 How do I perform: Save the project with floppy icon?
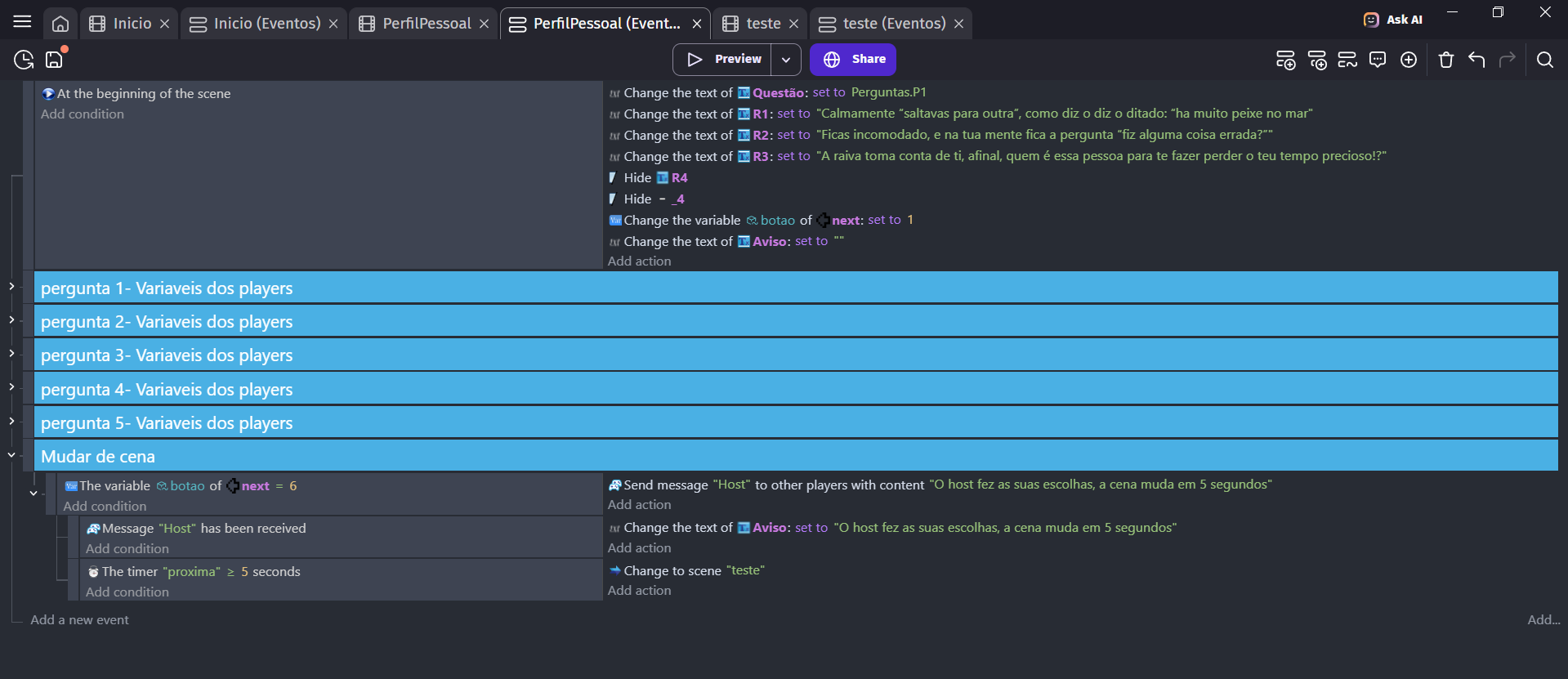point(55,60)
